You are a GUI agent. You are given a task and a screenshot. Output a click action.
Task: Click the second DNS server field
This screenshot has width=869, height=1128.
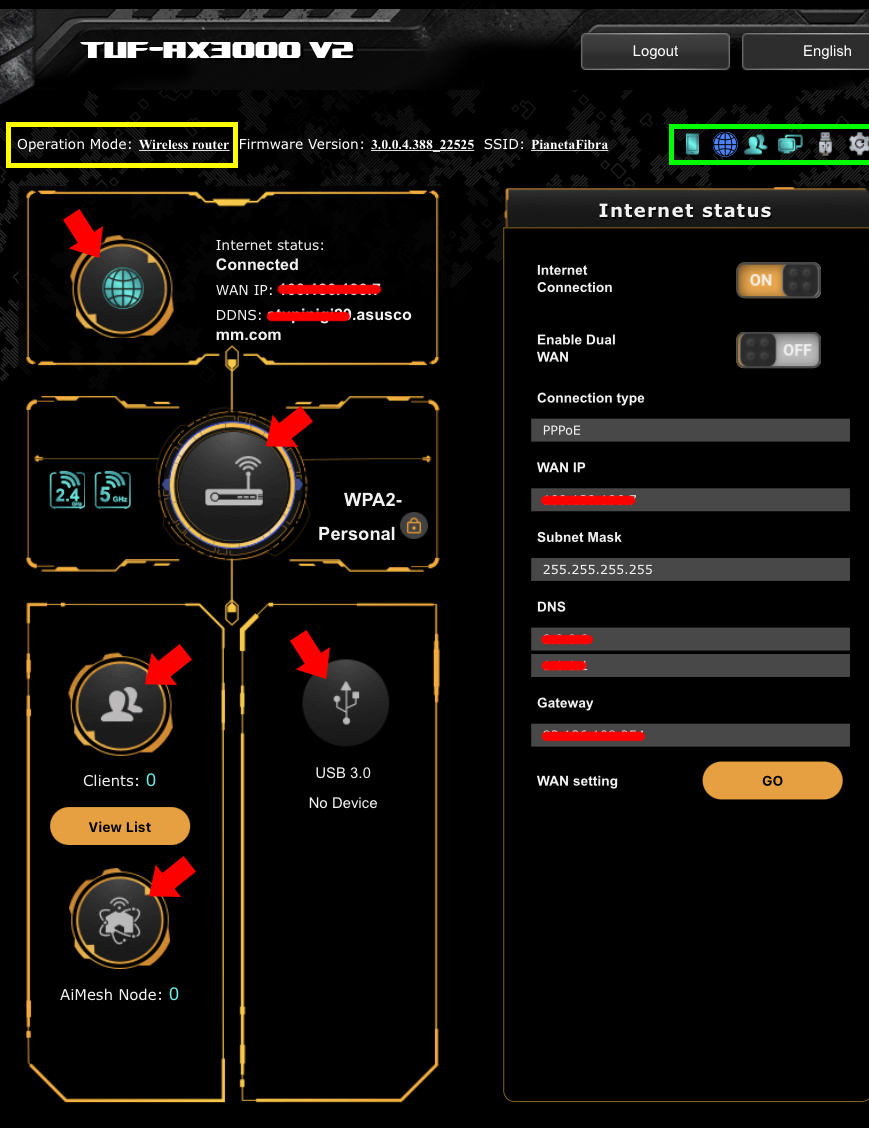pos(691,665)
